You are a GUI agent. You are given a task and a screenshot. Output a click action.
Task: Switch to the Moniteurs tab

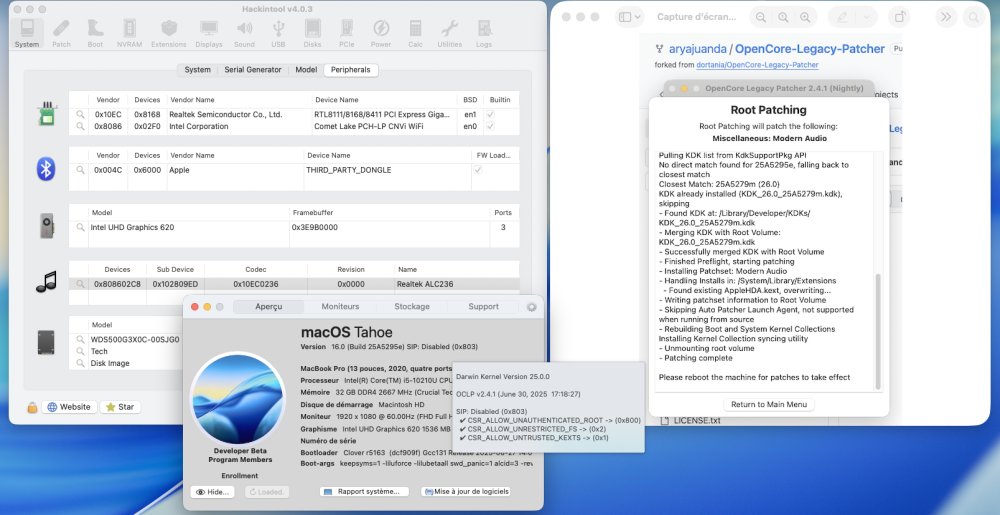340,307
